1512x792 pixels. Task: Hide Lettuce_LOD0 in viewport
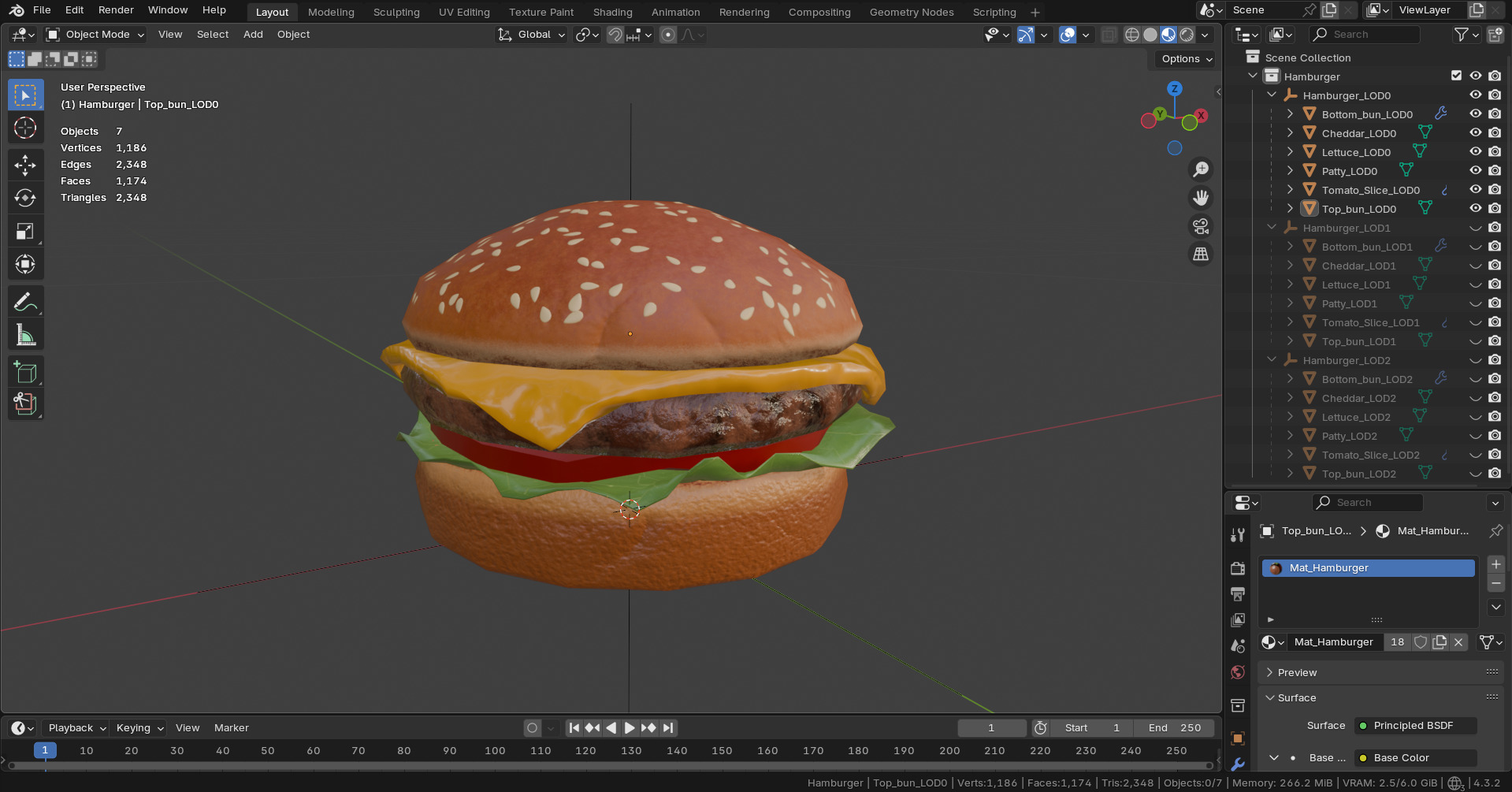1476,152
